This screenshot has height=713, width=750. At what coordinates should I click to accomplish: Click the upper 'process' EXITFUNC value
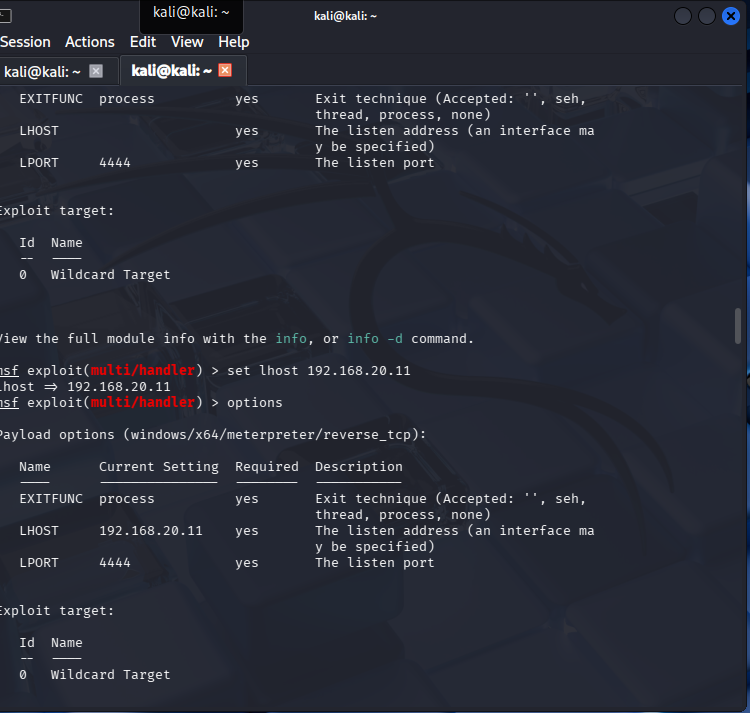click(x=127, y=99)
